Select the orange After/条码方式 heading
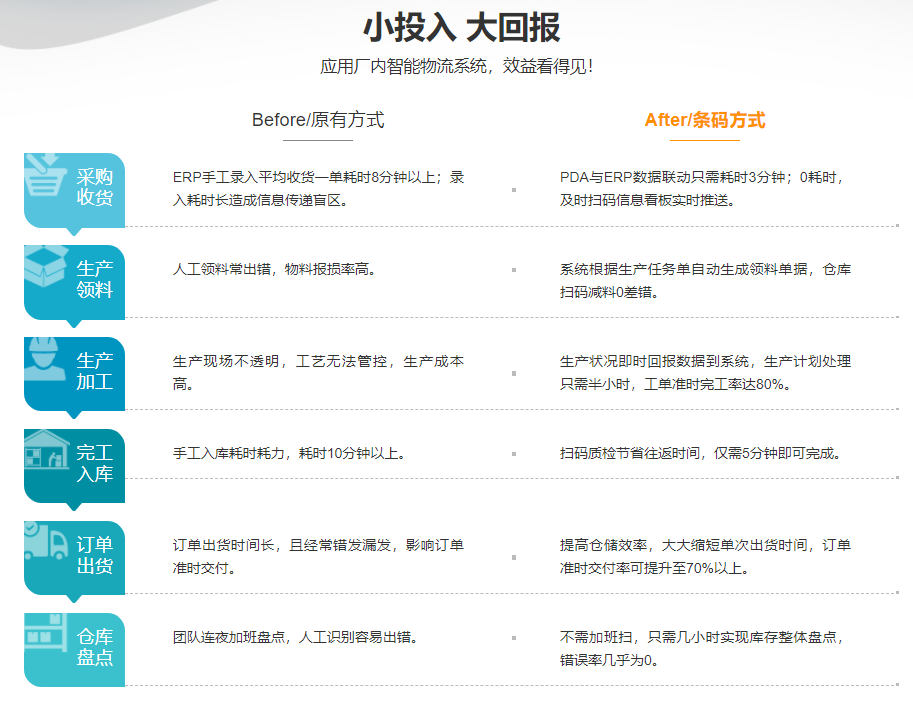Image resolution: width=913 pixels, height=701 pixels. point(704,120)
